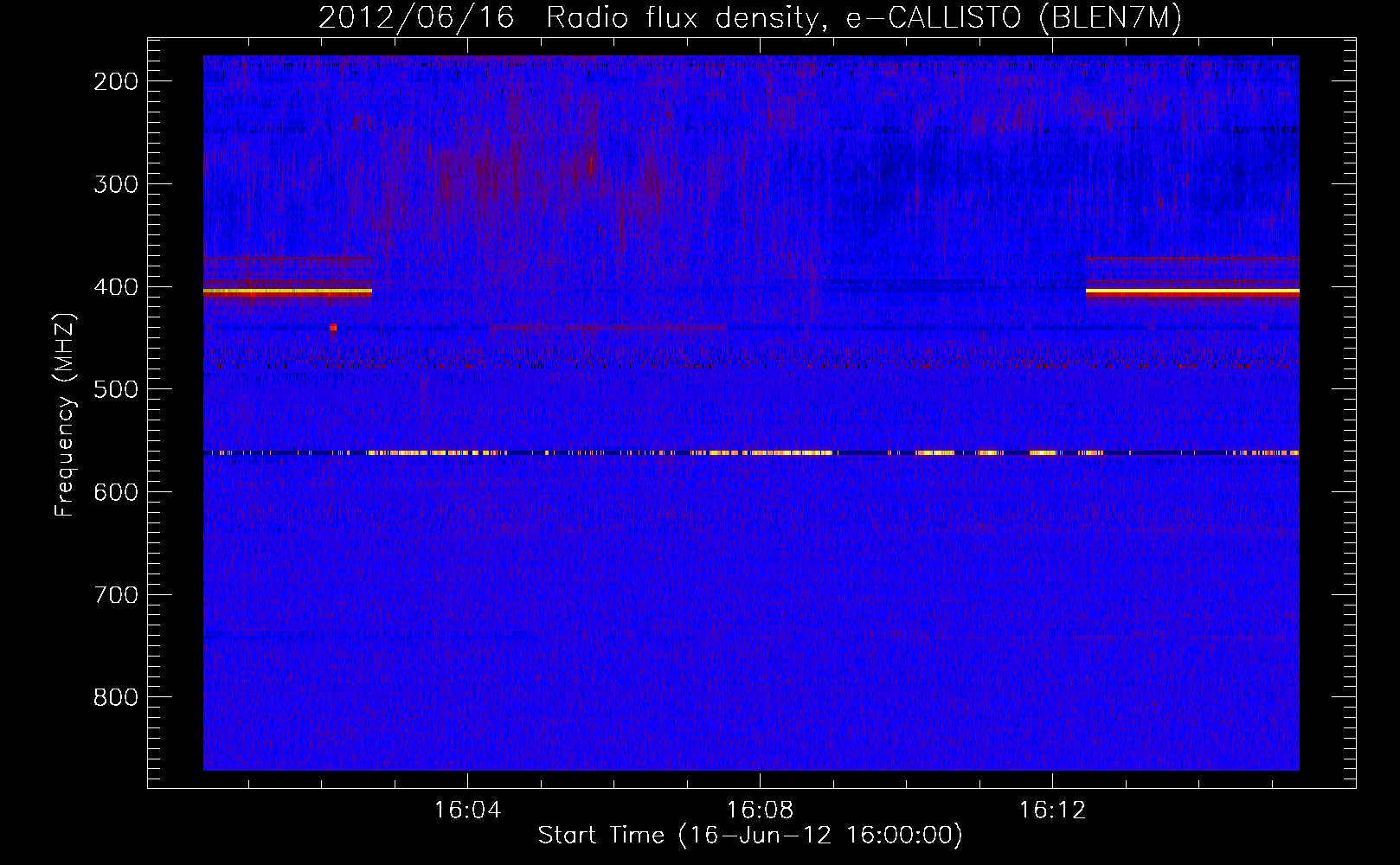
Task: Click the 500 frequency tick label
Action: [116, 389]
